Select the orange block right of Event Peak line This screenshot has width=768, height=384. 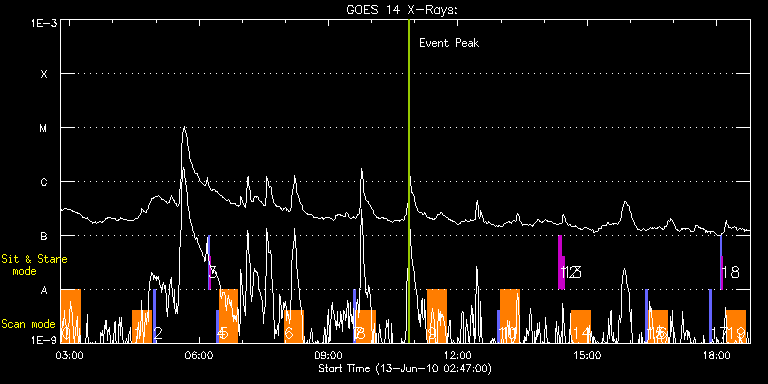(x=437, y=316)
